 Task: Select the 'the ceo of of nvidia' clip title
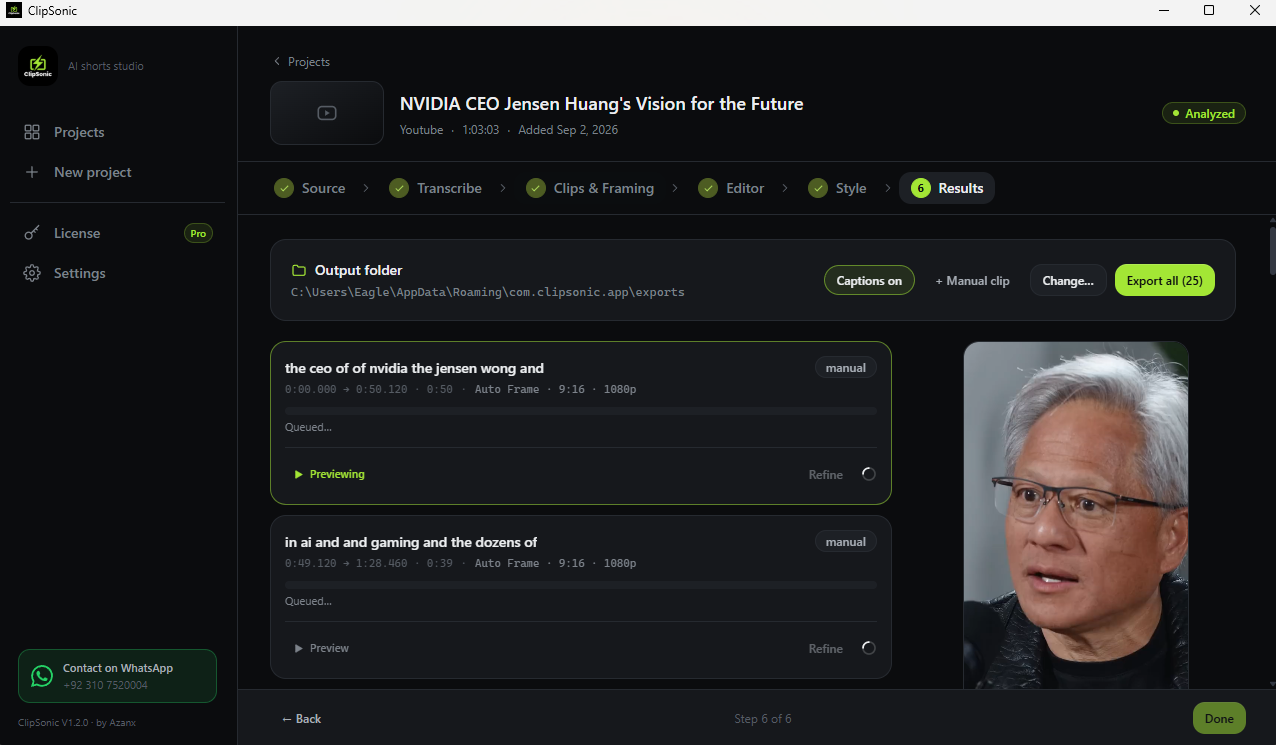click(414, 368)
